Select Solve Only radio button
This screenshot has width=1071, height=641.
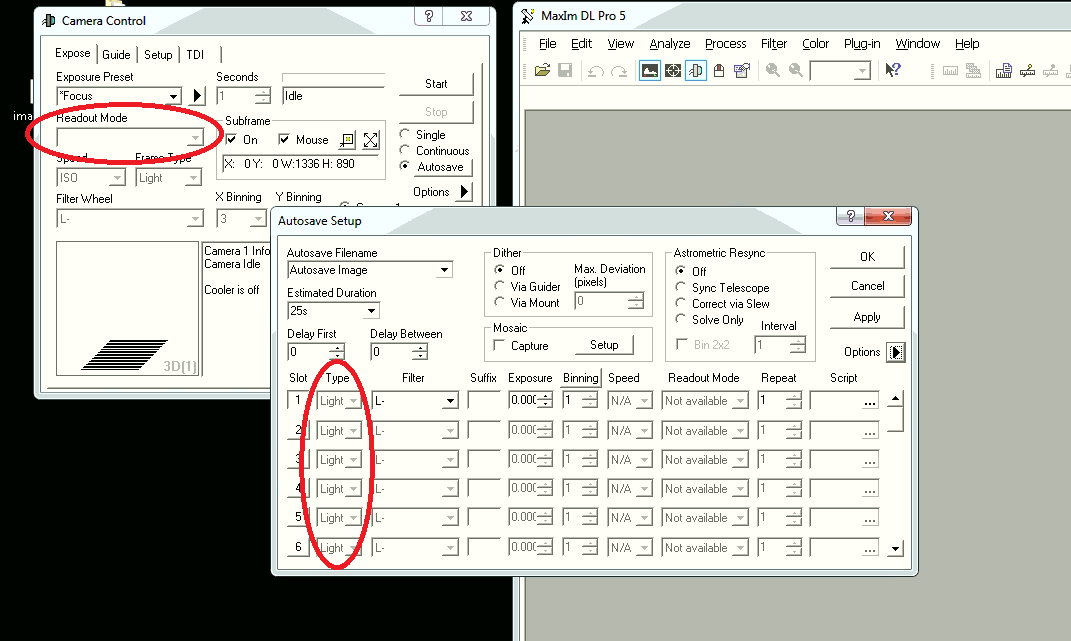(x=680, y=319)
